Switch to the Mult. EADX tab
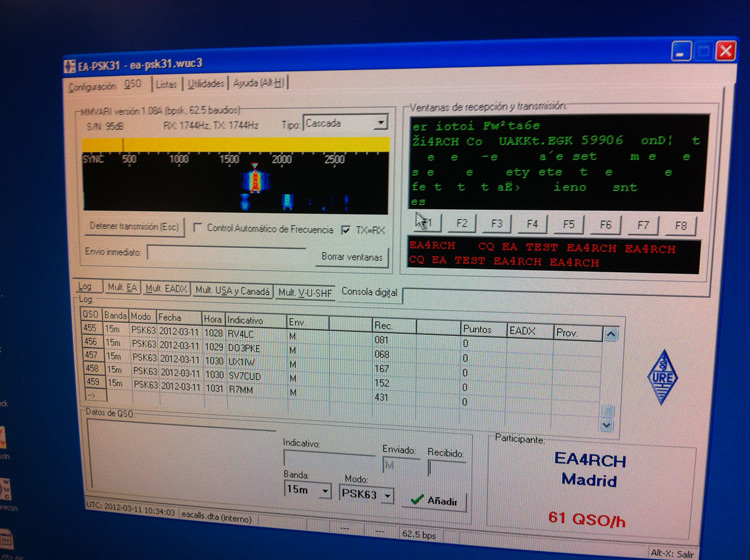Screen dimensions: 750x560 coord(166,288)
